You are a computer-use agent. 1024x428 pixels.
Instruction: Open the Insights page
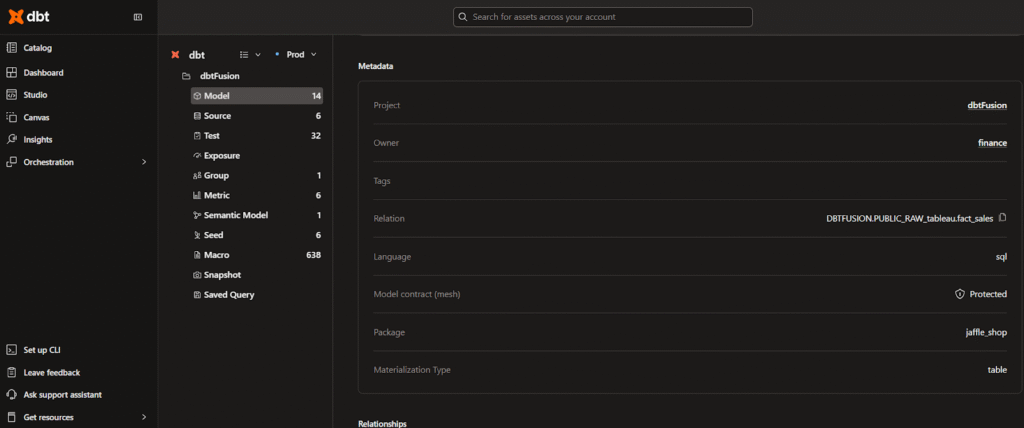(38, 139)
